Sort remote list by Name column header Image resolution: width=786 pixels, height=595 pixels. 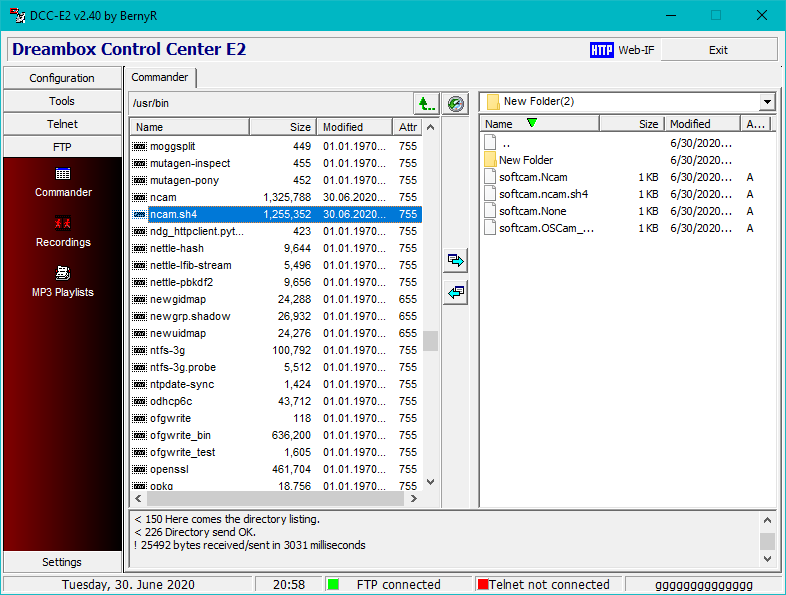[190, 127]
